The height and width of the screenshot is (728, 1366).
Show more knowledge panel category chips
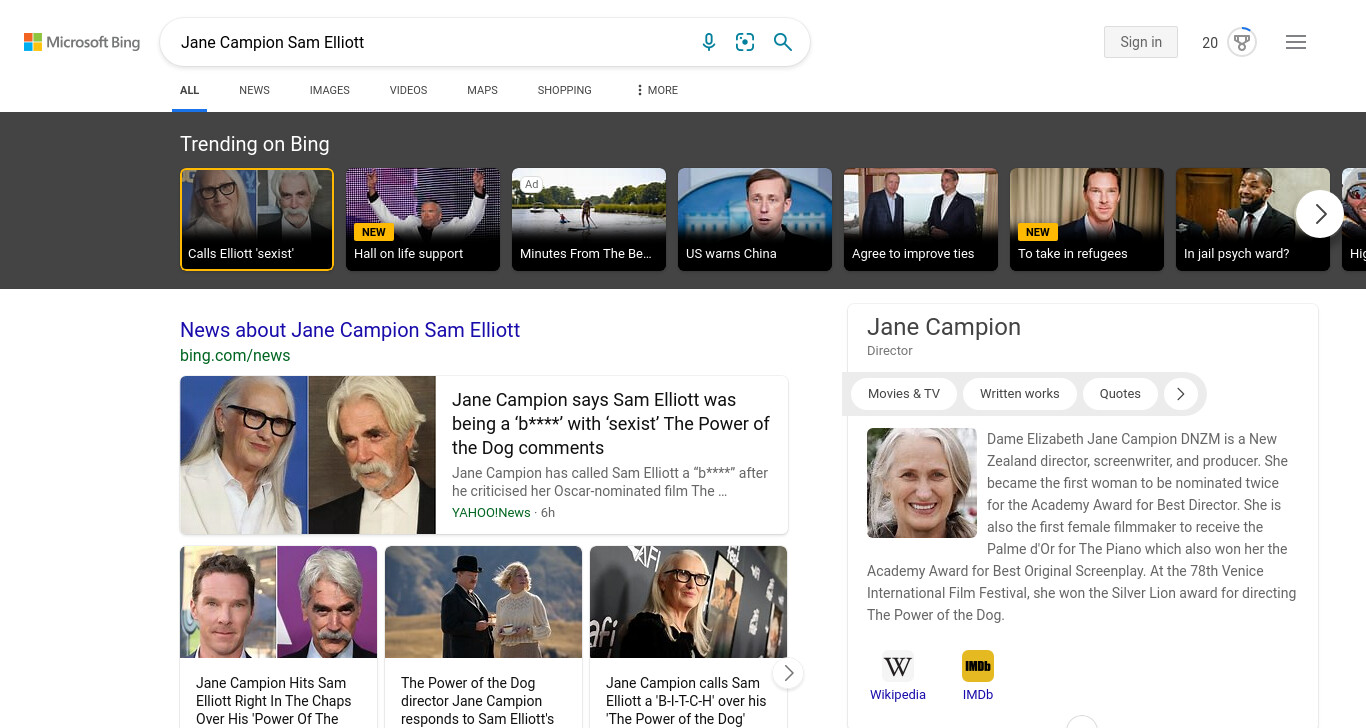click(1180, 394)
